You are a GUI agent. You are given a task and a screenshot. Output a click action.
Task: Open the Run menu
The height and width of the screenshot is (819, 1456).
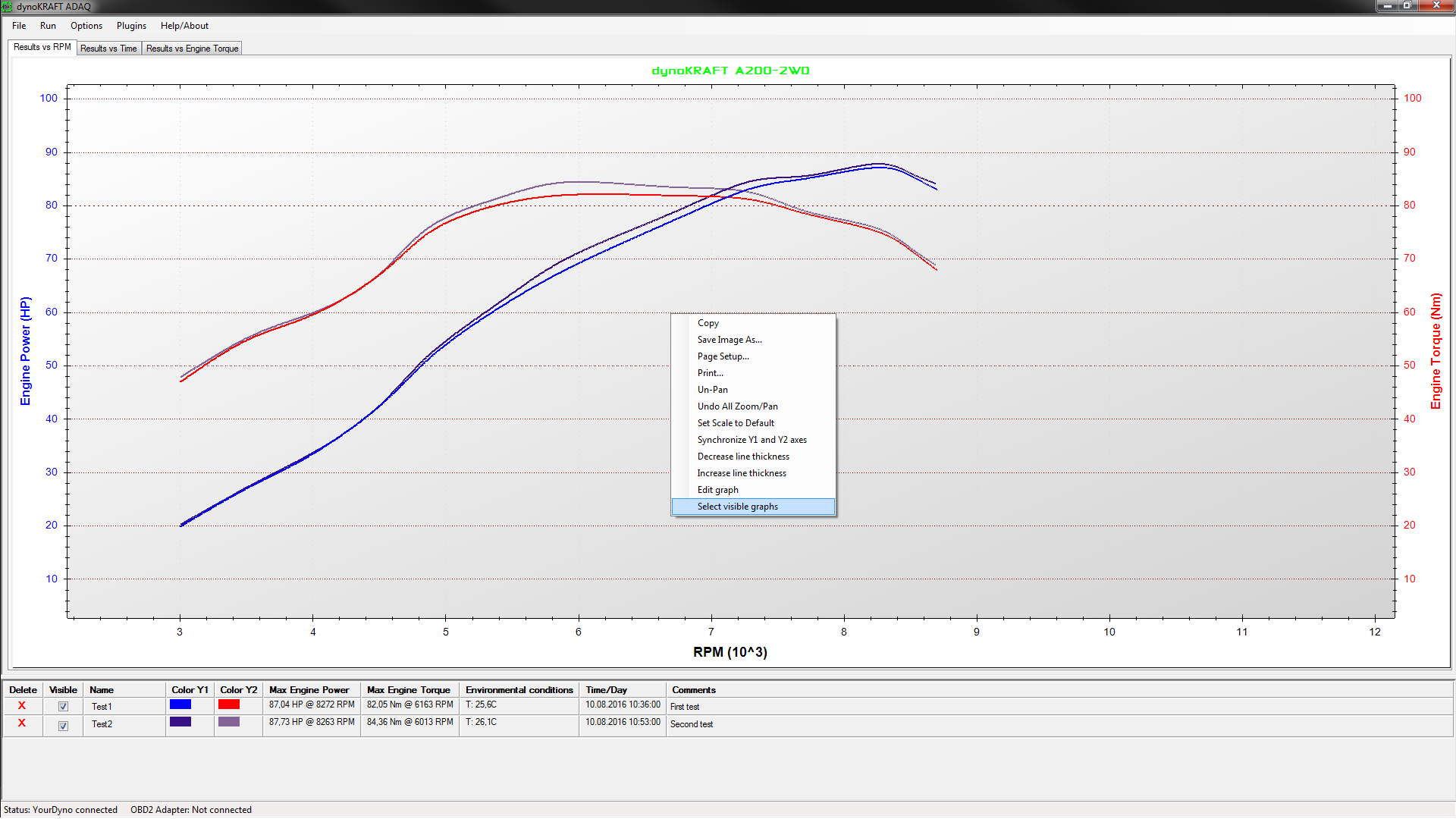click(48, 26)
